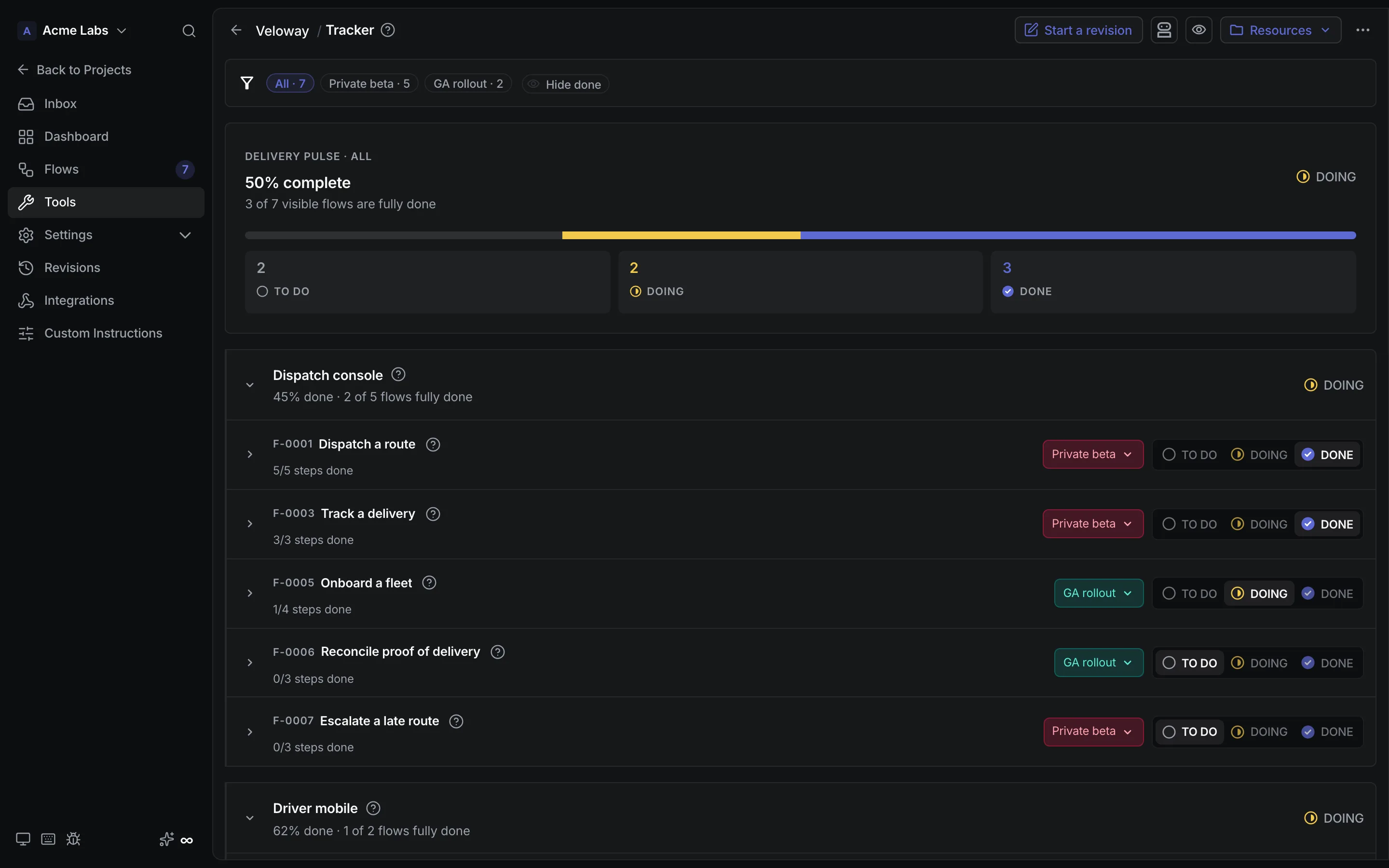Open GA rollout dropdown on Onboard a fleet
The image size is (1389, 868).
(1099, 593)
